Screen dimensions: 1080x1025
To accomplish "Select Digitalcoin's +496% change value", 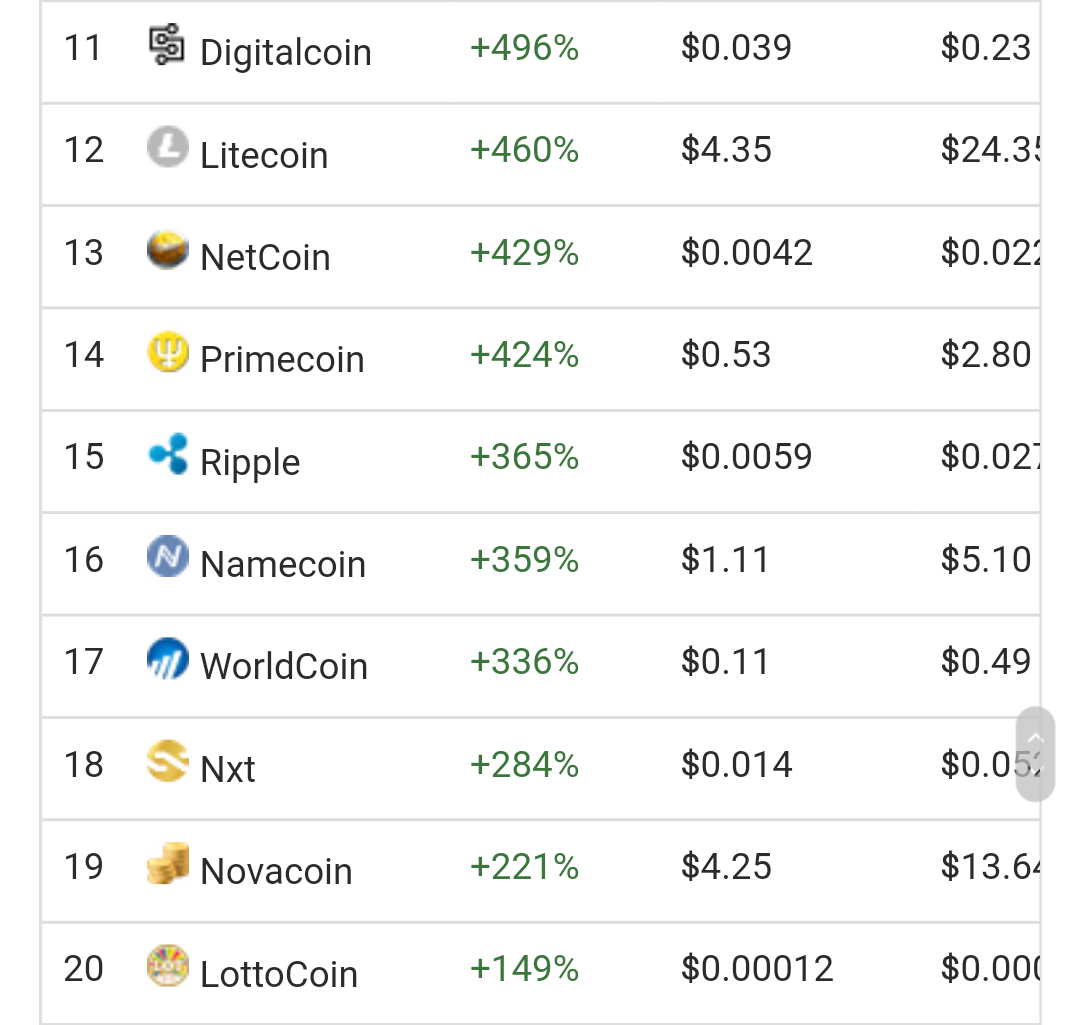I will (524, 48).
